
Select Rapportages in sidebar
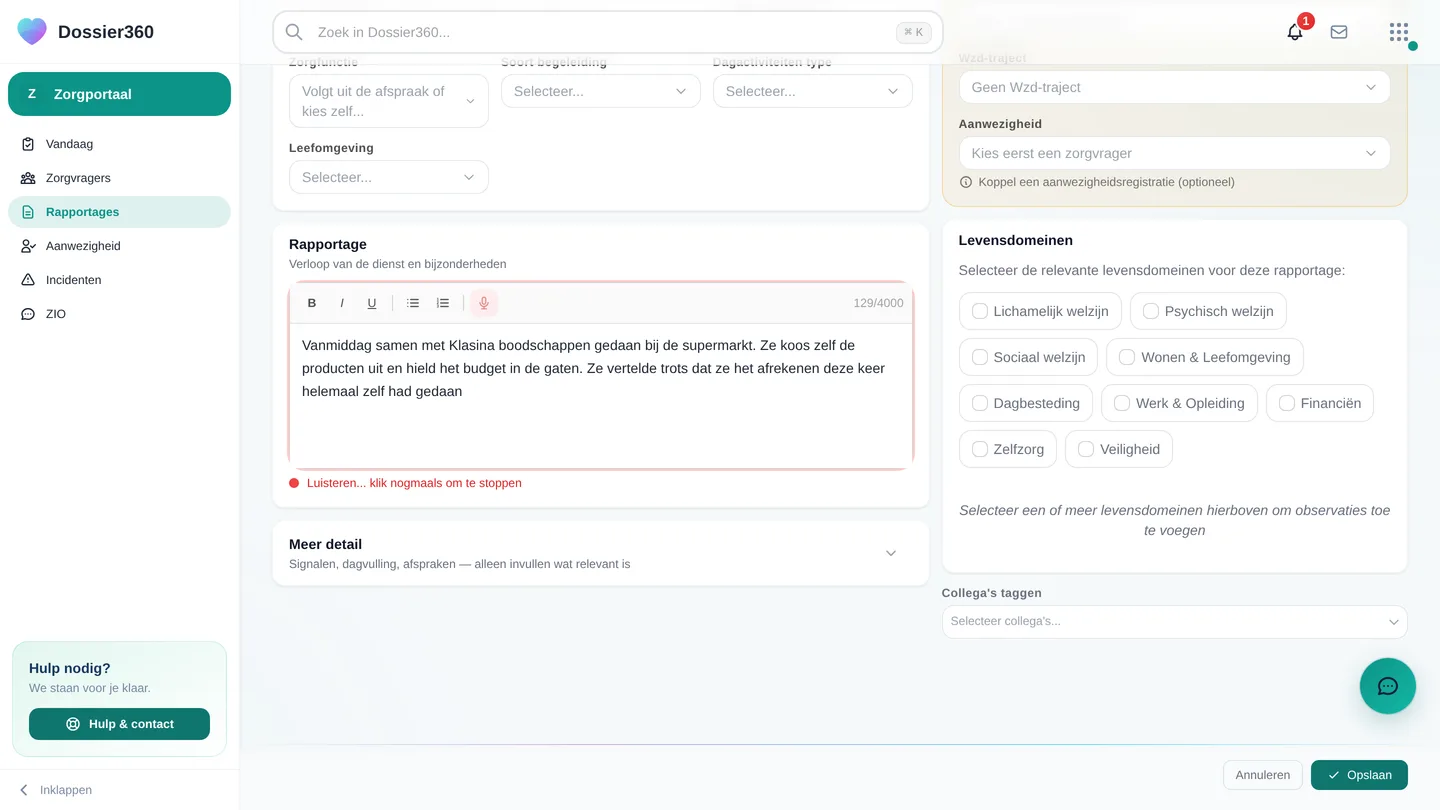tap(119, 212)
